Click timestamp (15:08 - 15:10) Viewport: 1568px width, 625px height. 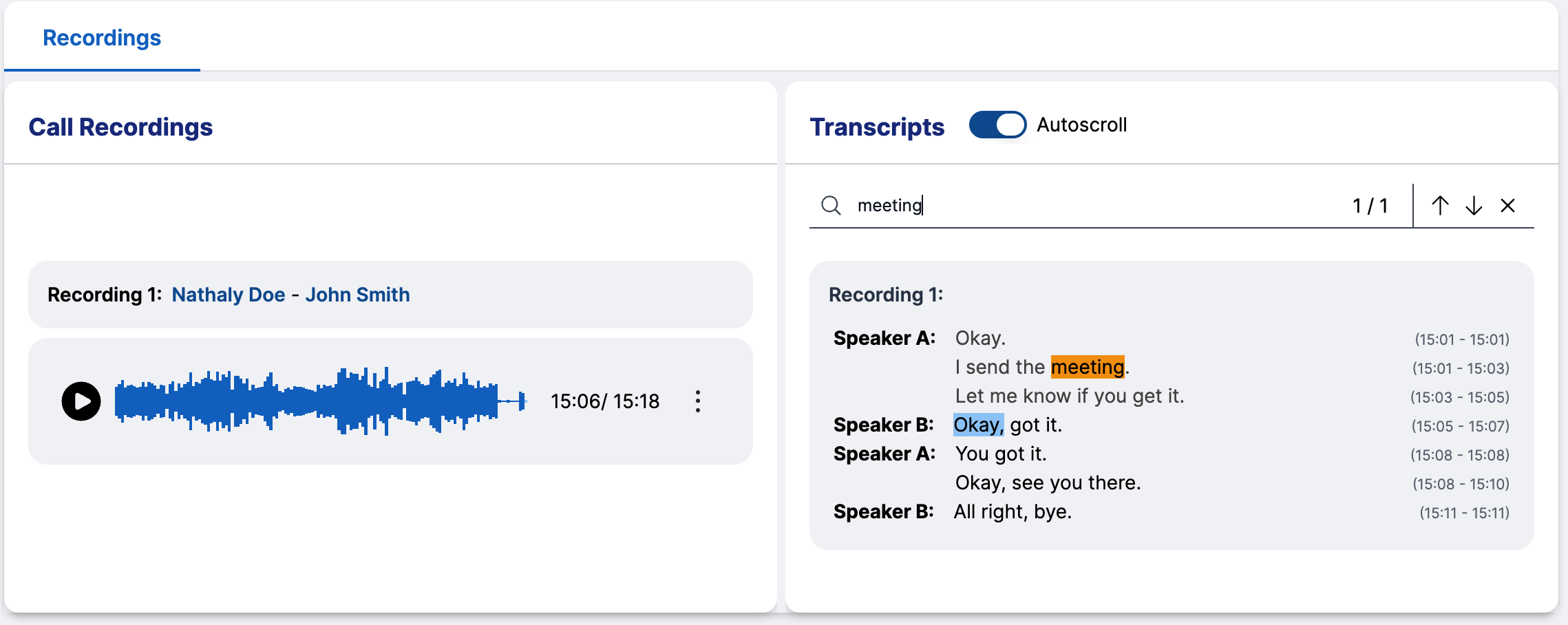pos(1461,484)
